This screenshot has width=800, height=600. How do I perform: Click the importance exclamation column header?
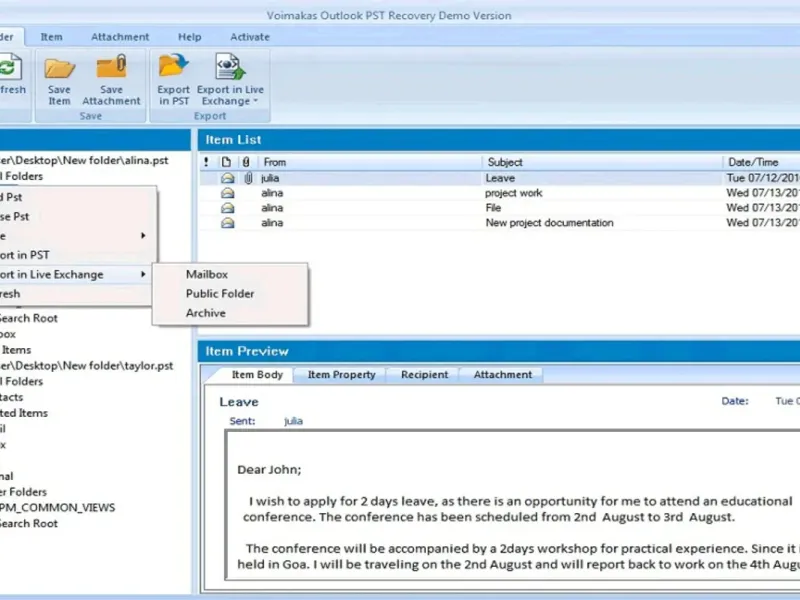206,162
